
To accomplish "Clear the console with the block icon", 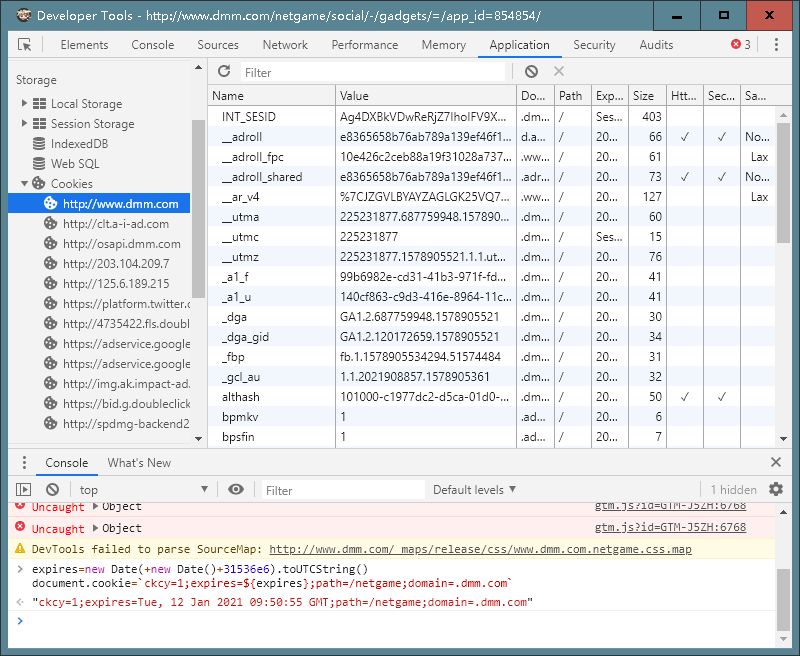I will point(52,490).
